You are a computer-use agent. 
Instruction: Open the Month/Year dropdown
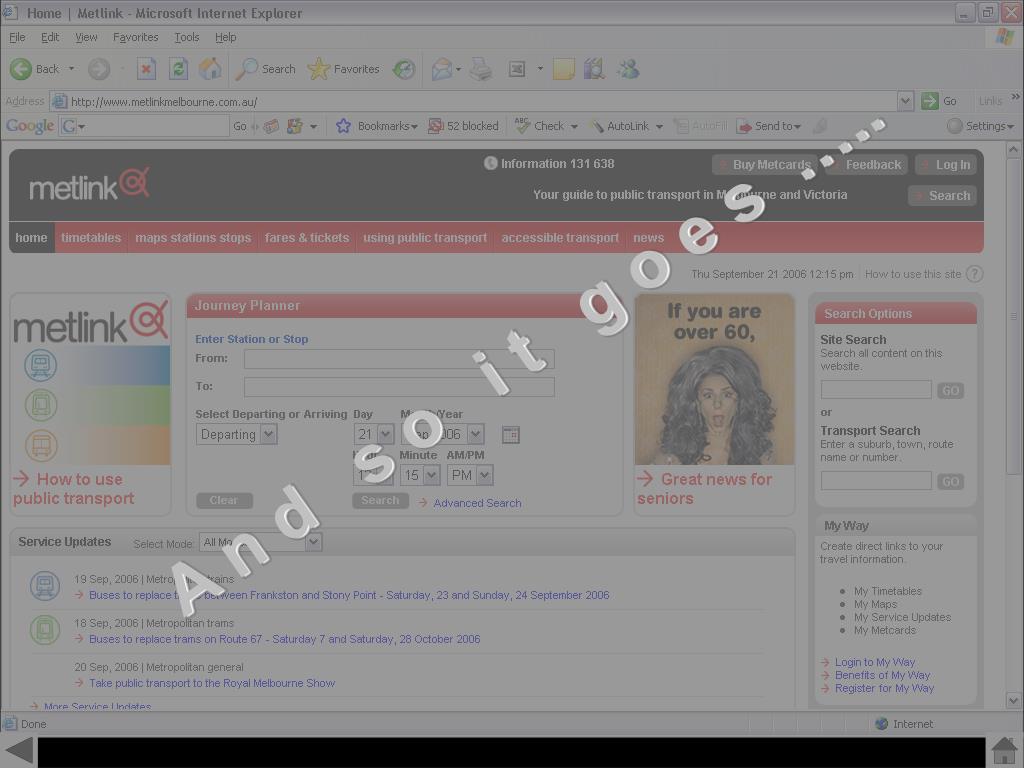pos(443,434)
